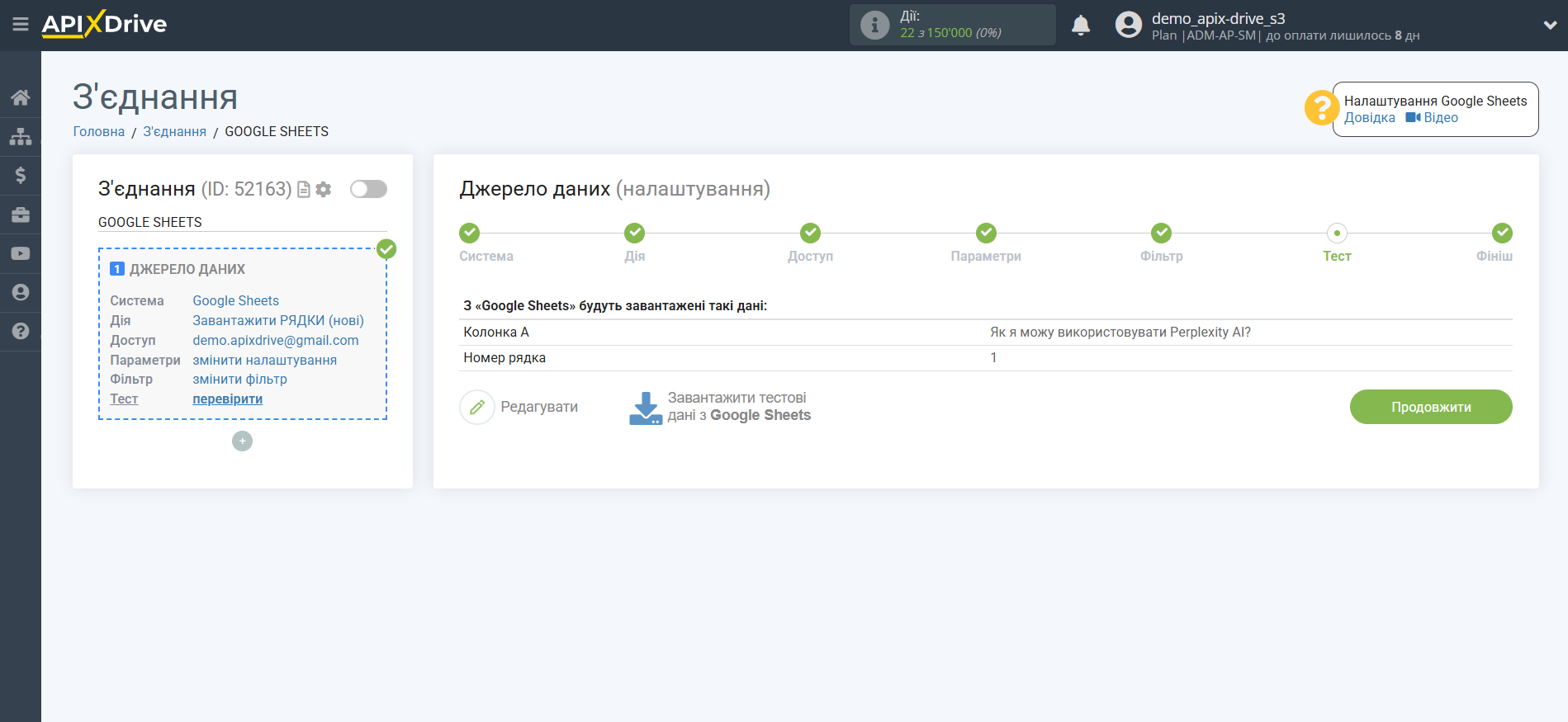This screenshot has height=722, width=1568.
Task: Expand the user account dropdown arrow
Action: coord(1549,26)
